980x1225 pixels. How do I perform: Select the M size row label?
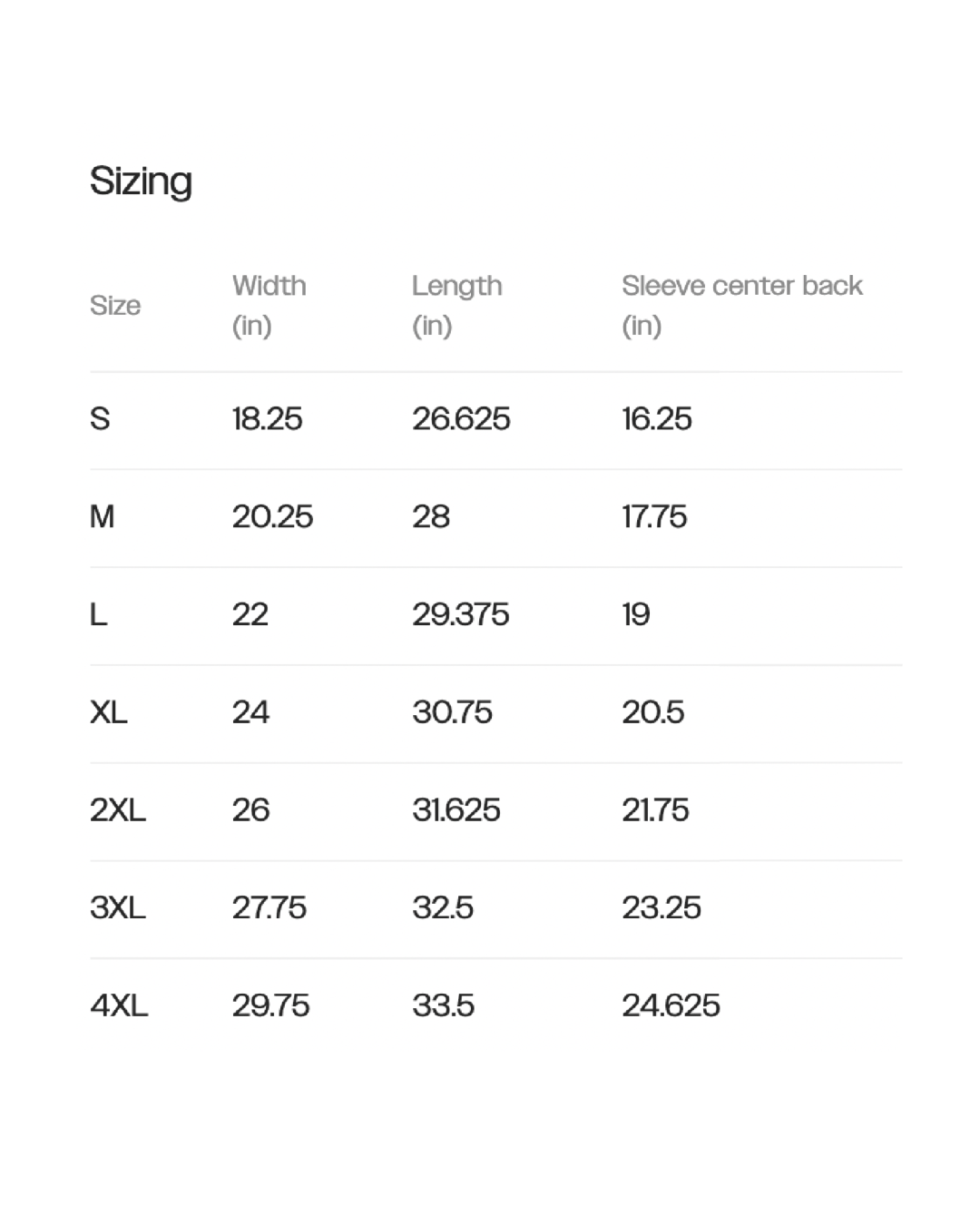tap(103, 517)
